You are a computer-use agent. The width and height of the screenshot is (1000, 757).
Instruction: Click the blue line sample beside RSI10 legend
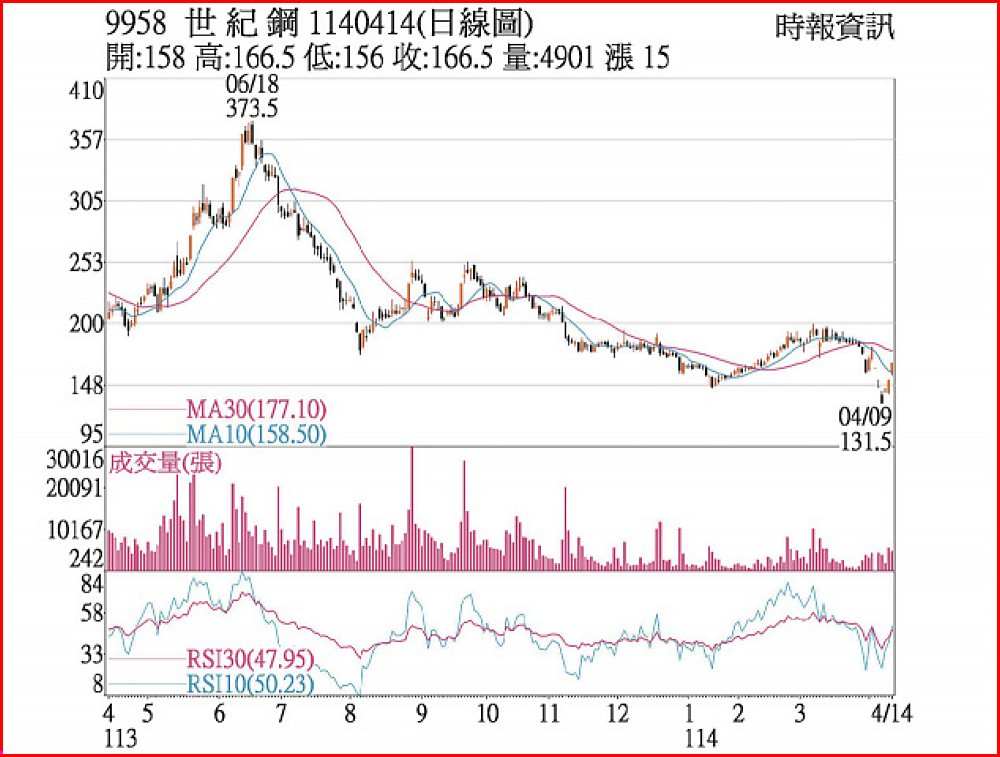146,685
